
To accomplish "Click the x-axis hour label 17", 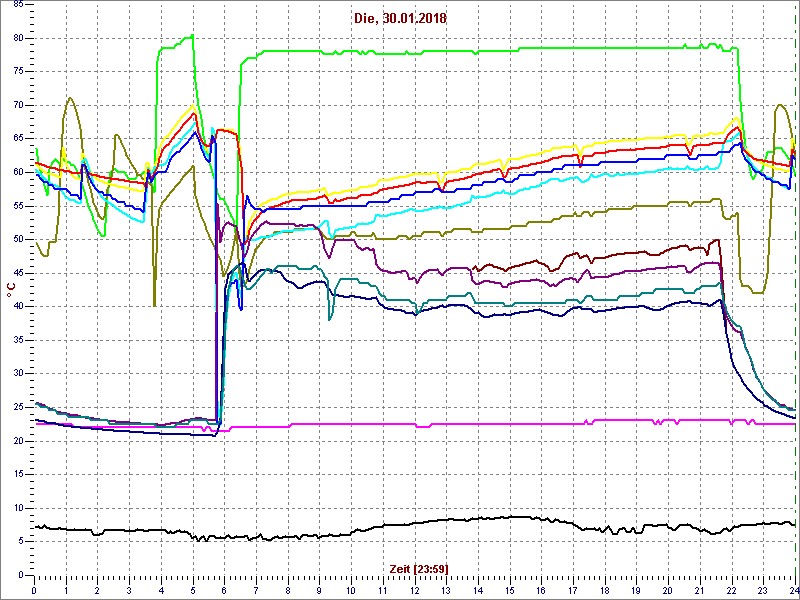I will [573, 590].
